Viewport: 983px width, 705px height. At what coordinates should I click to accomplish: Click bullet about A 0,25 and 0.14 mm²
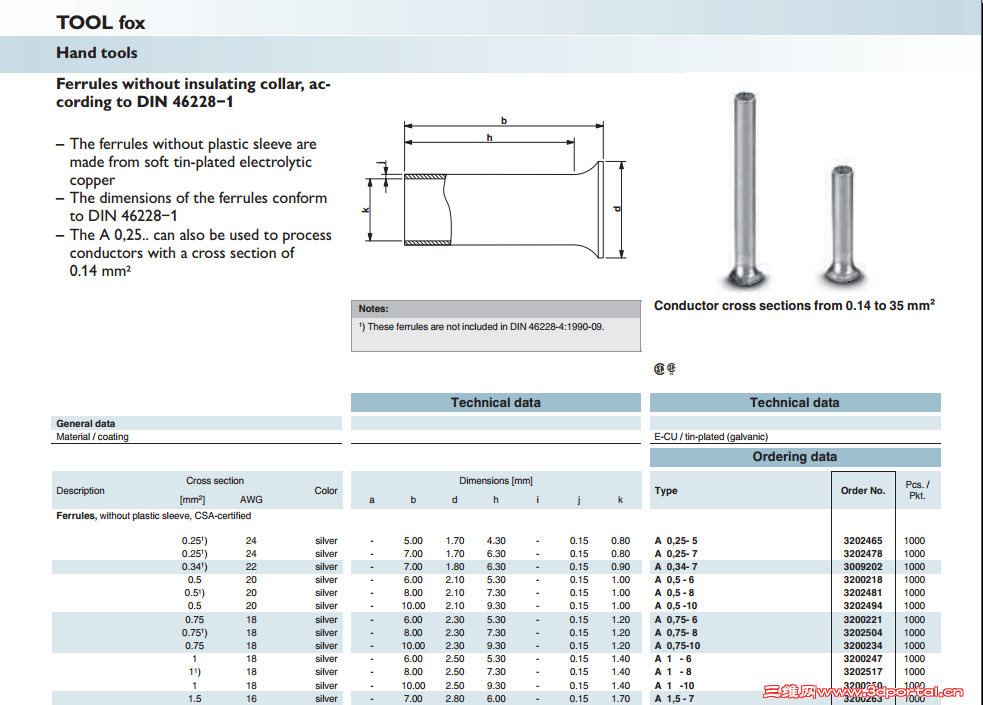(194, 253)
